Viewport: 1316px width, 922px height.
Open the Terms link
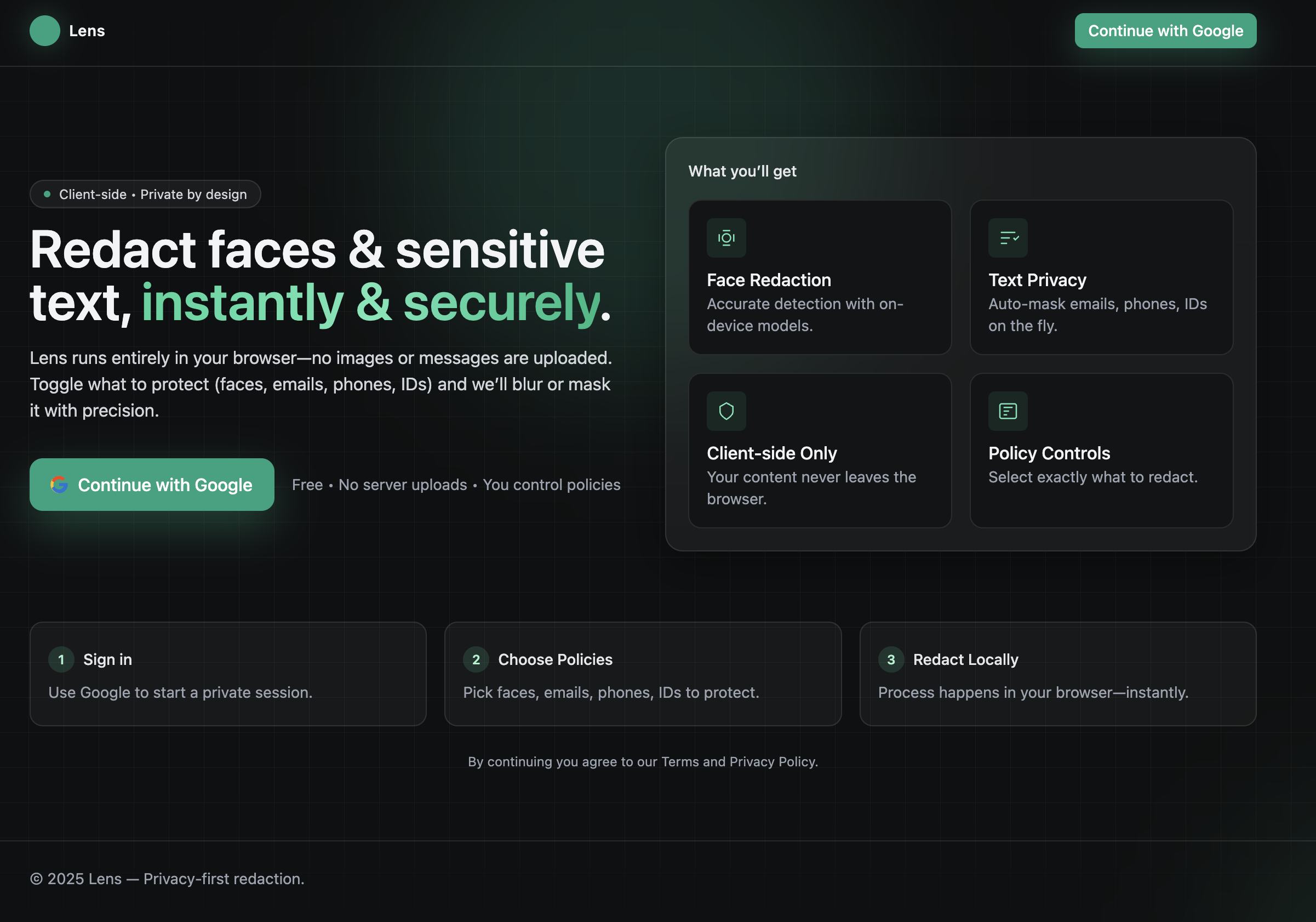pyautogui.click(x=680, y=761)
